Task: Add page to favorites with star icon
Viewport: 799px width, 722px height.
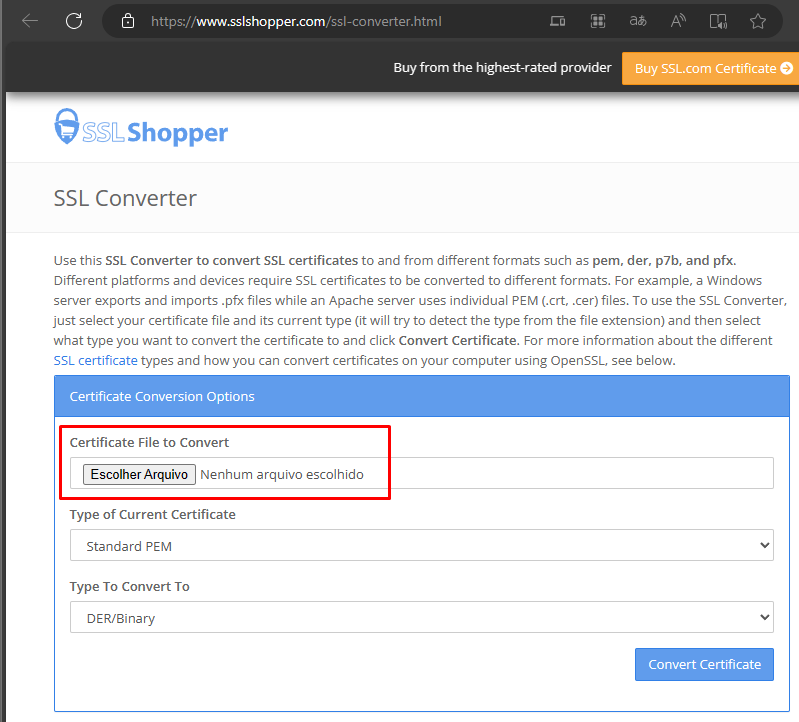Action: coord(758,21)
